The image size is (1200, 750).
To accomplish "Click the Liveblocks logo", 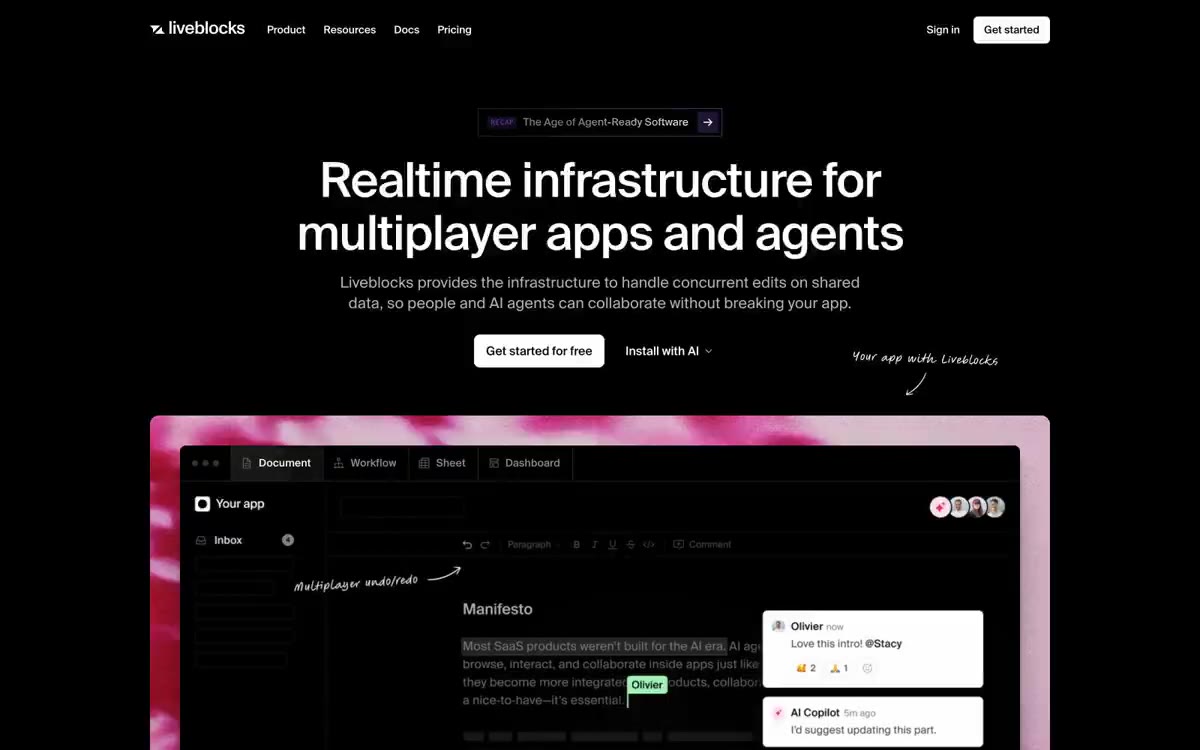I will [x=197, y=29].
